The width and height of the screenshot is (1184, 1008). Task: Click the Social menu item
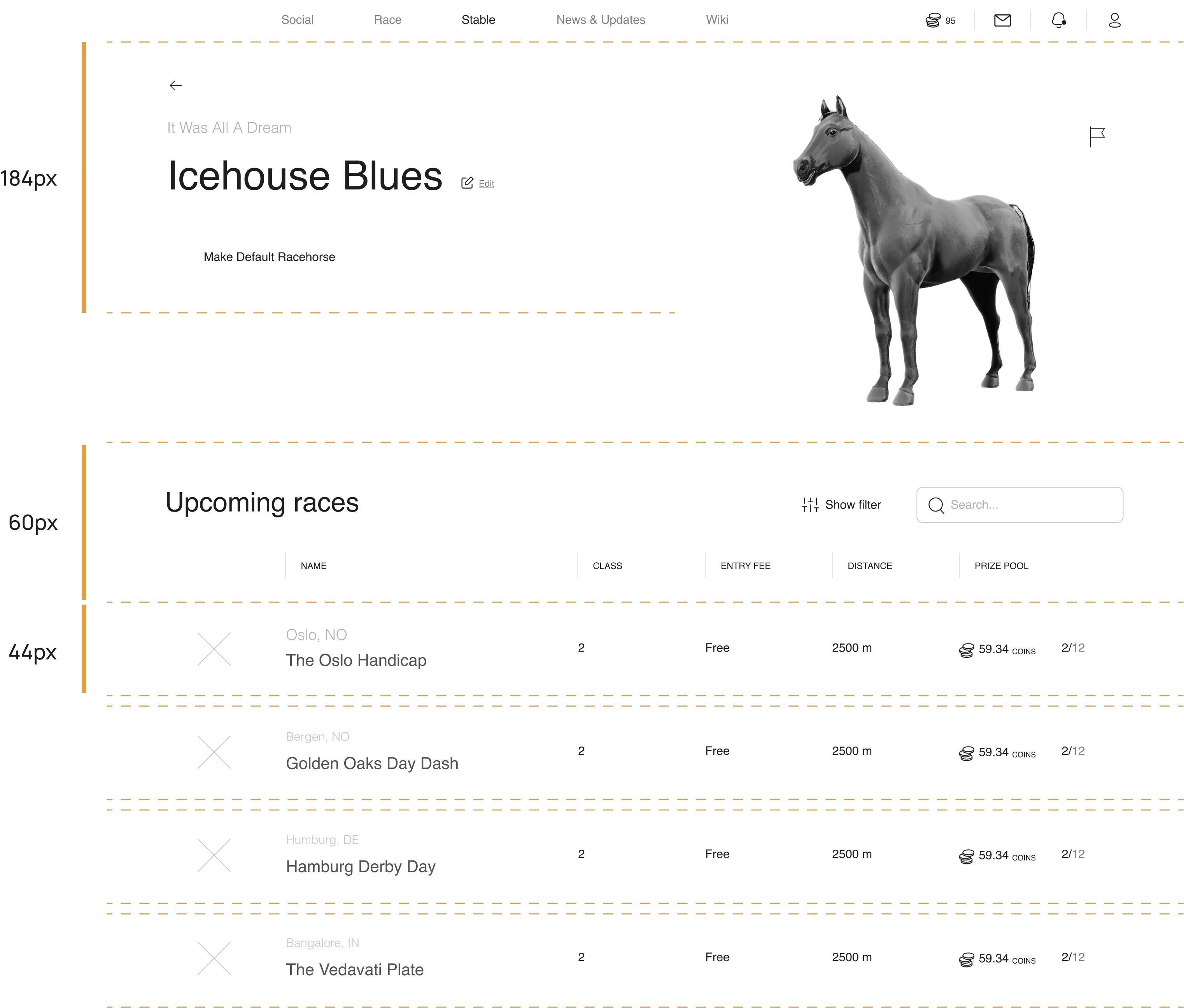(x=297, y=20)
